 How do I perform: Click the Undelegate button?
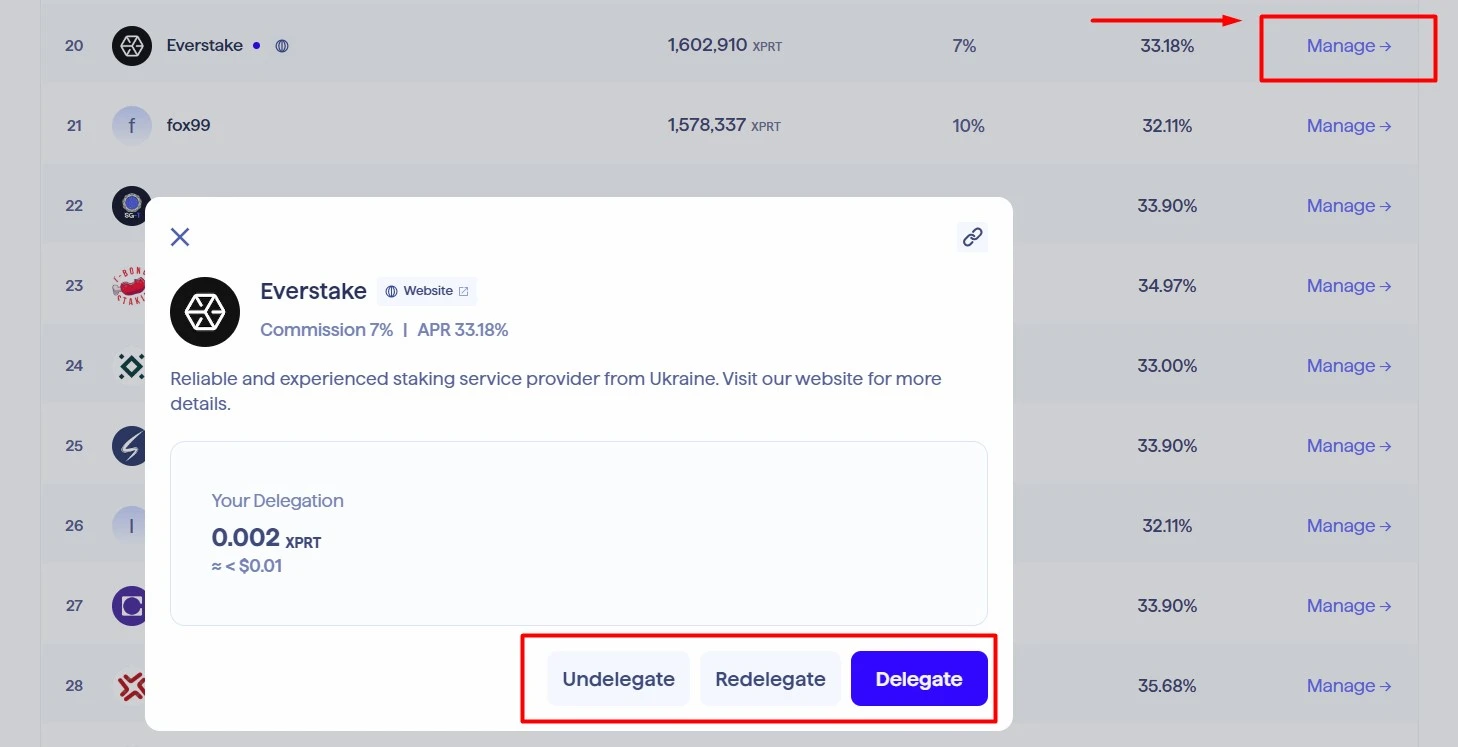(618, 679)
